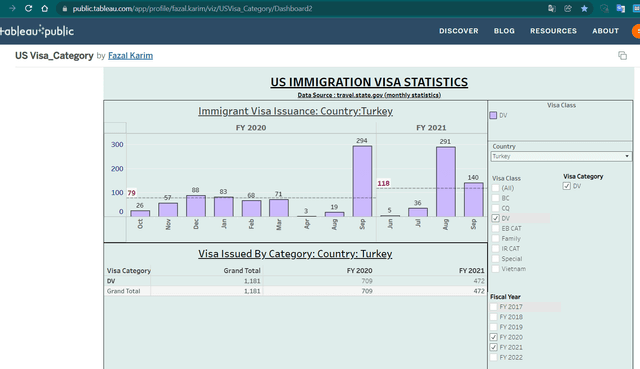This screenshot has width=640, height=369.
Task: Tick the FY 2022 fiscal year checkbox
Action: pos(493,357)
